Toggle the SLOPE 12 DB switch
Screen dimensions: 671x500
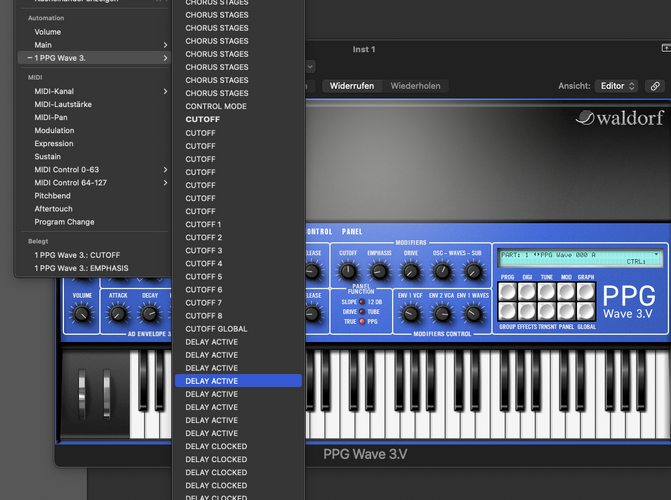[362, 302]
